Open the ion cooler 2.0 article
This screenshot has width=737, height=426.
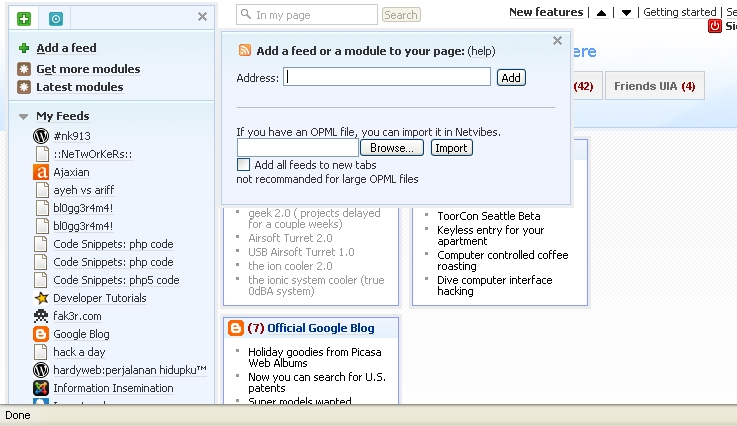(290, 266)
